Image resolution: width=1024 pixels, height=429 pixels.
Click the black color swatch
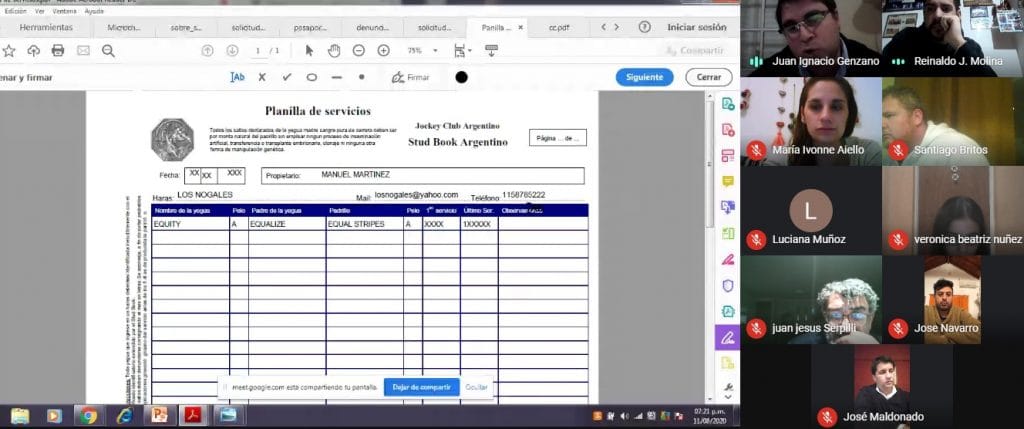pyautogui.click(x=461, y=77)
